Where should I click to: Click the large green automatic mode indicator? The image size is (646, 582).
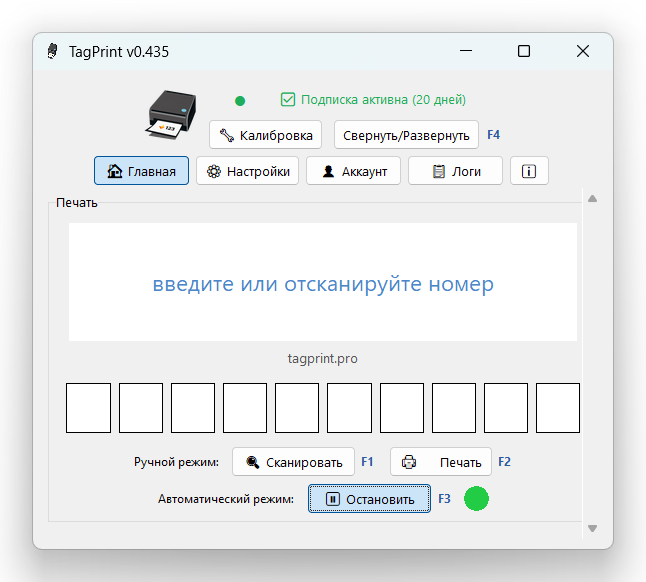click(476, 498)
